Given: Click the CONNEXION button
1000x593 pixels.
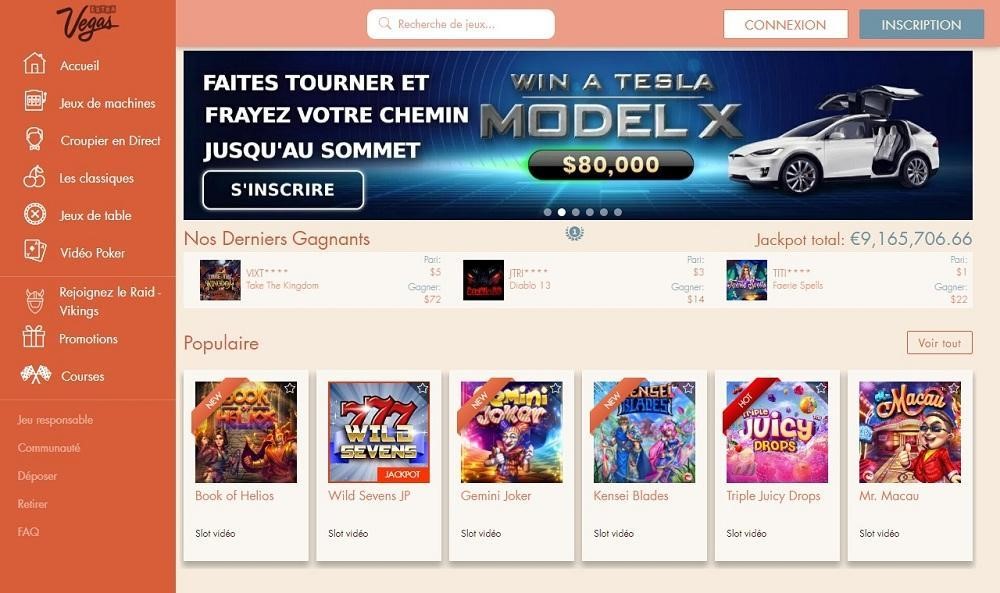Looking at the screenshot, I should pyautogui.click(x=785, y=25).
